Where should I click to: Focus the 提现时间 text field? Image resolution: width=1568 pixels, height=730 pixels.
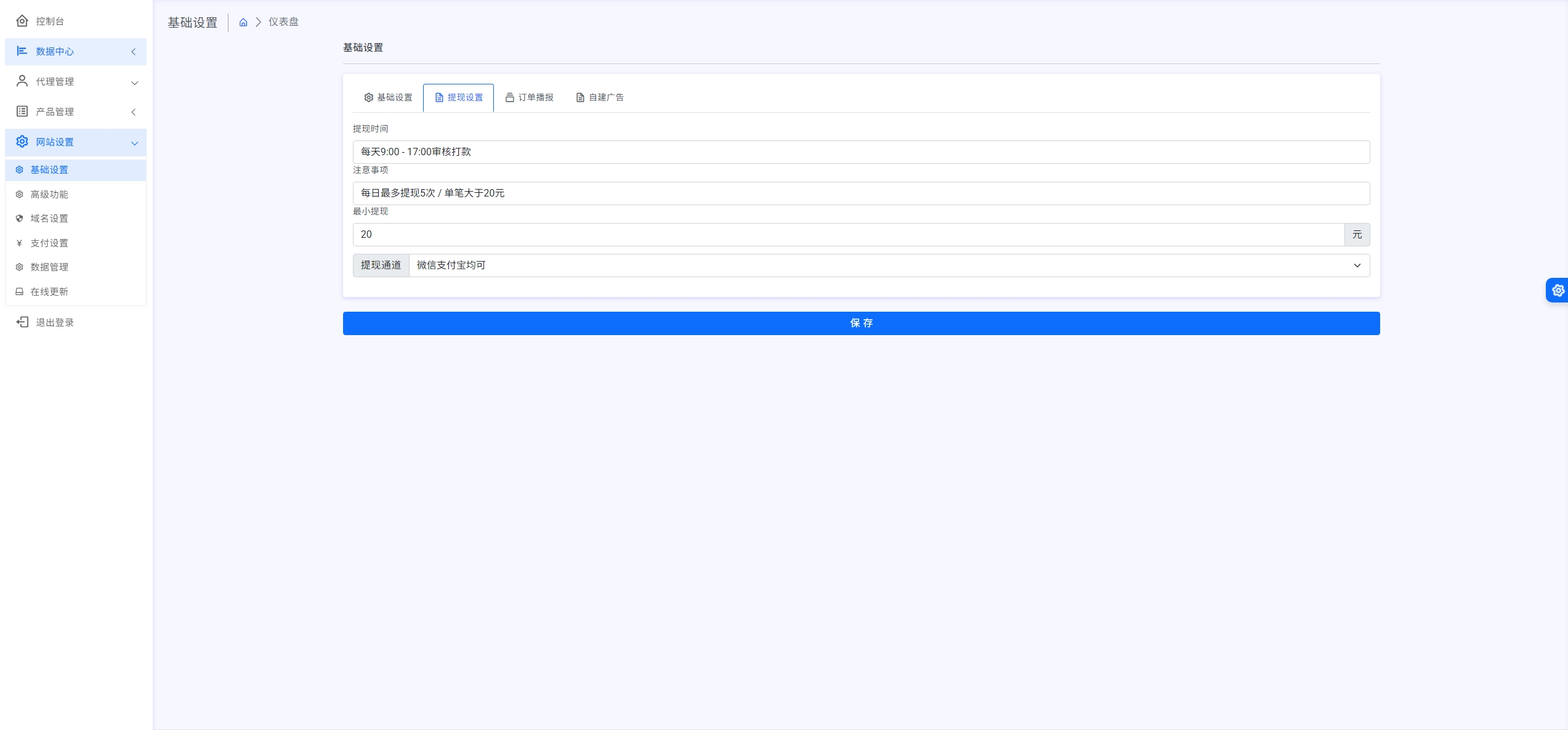click(860, 152)
